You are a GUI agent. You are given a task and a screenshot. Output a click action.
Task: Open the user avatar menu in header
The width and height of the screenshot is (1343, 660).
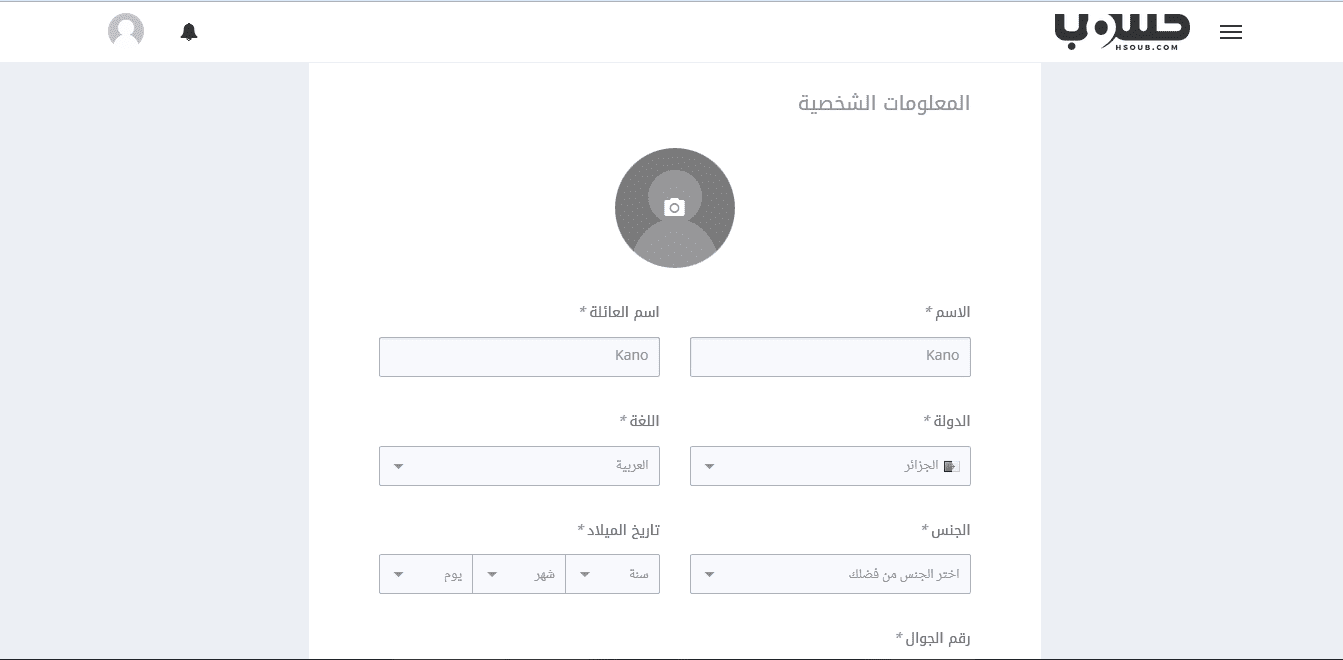click(x=126, y=31)
